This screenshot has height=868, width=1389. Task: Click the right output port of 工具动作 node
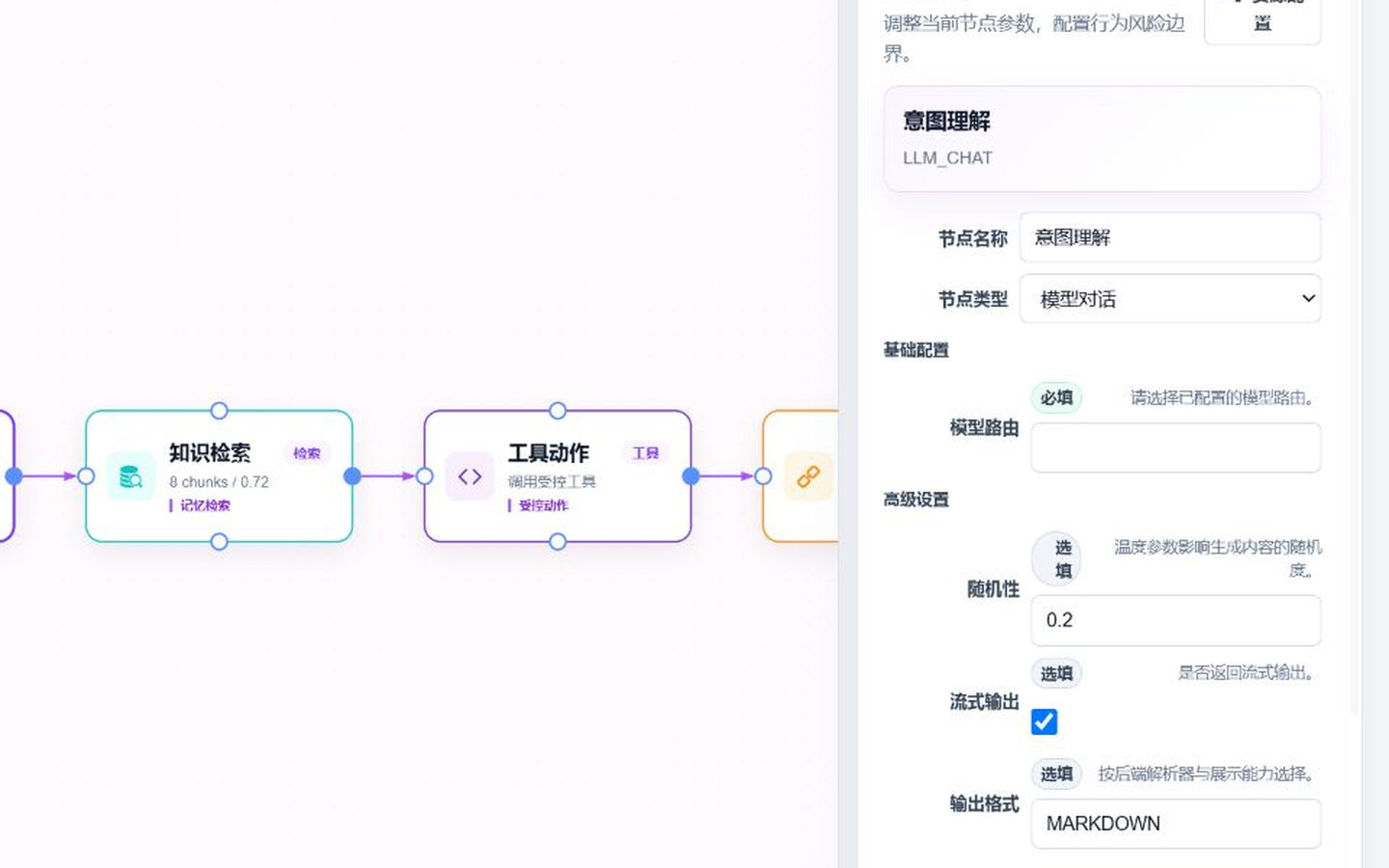click(x=691, y=475)
